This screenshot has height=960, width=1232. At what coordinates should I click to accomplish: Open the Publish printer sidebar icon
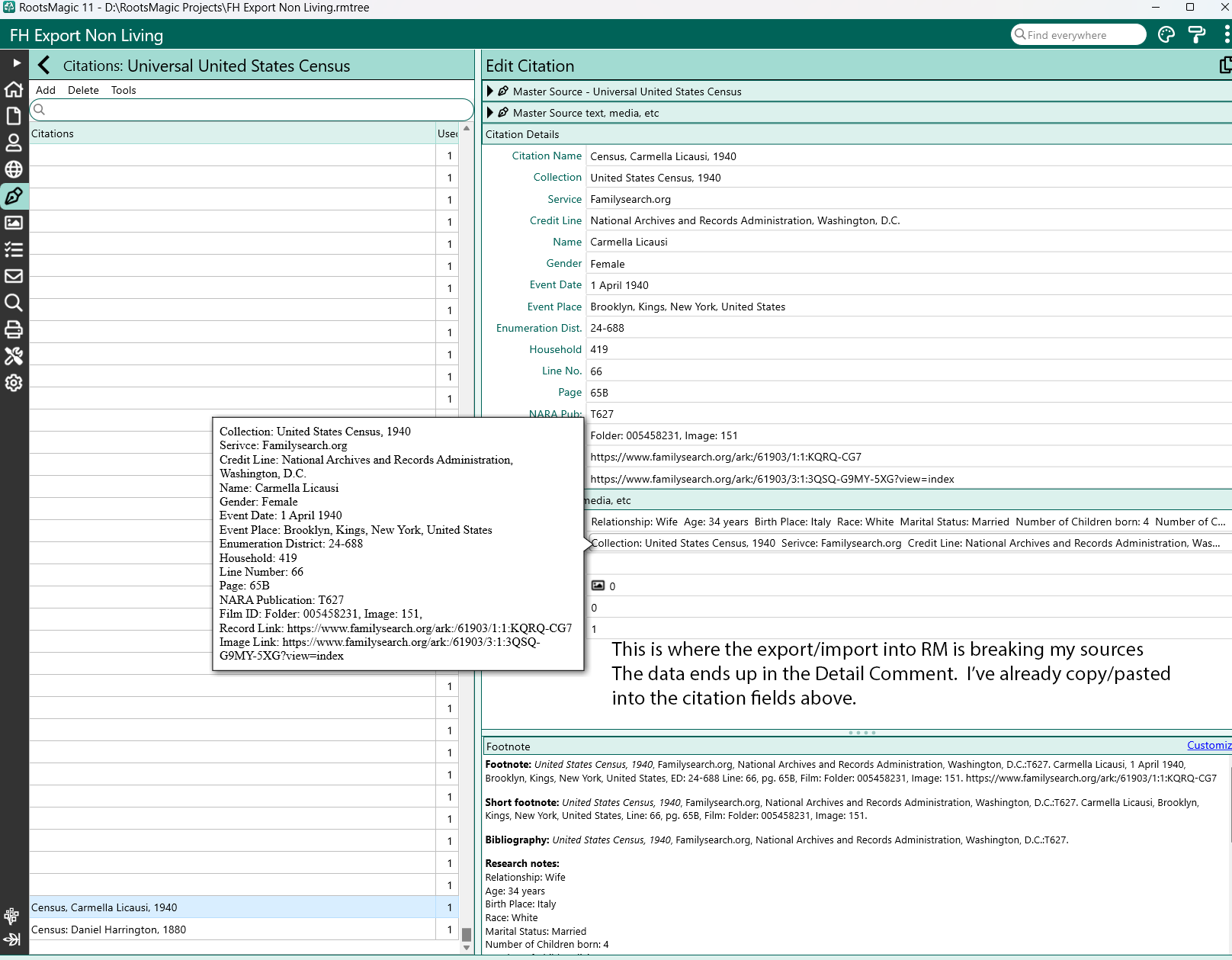click(14, 329)
